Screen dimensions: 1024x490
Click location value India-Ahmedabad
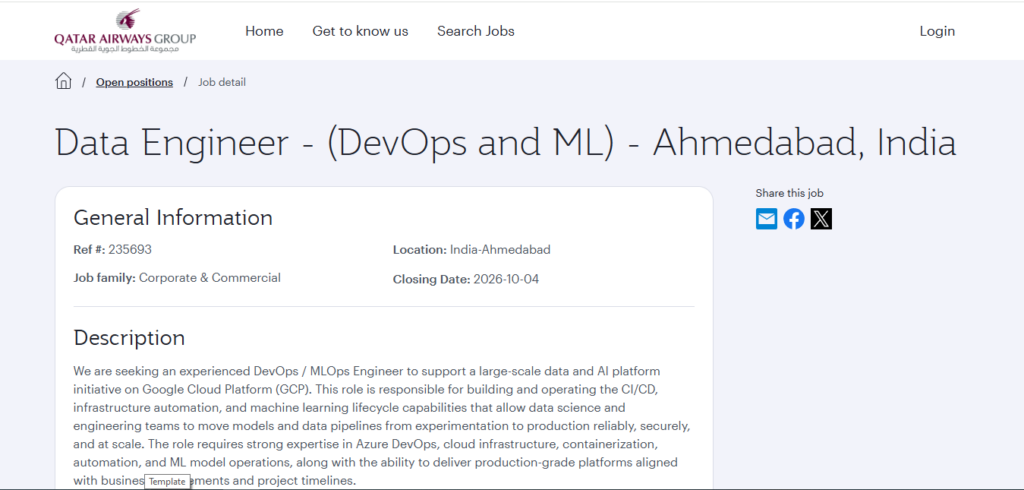(x=500, y=250)
